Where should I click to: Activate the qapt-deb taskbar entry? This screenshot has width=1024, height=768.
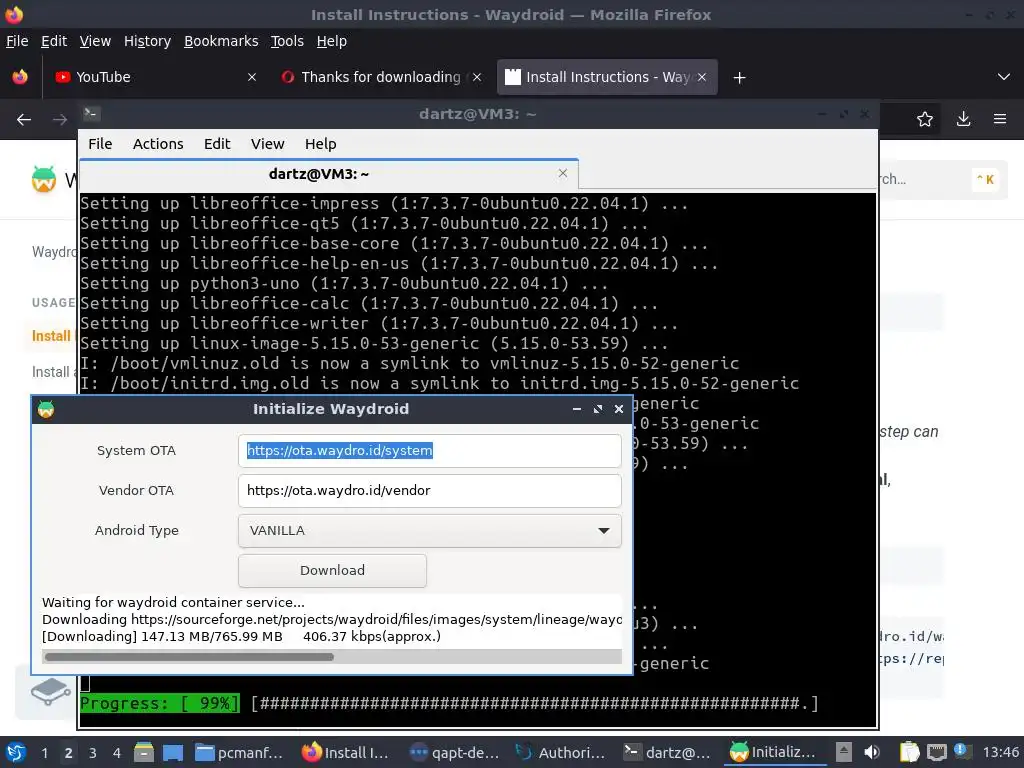coord(453,752)
